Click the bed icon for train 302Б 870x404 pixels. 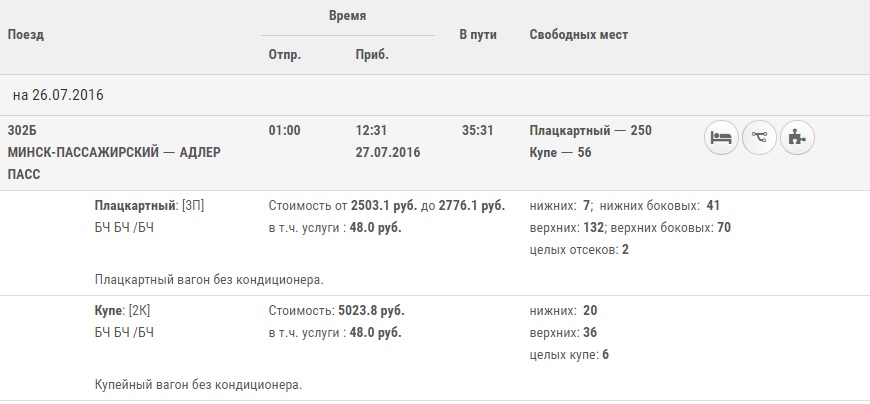(x=722, y=139)
